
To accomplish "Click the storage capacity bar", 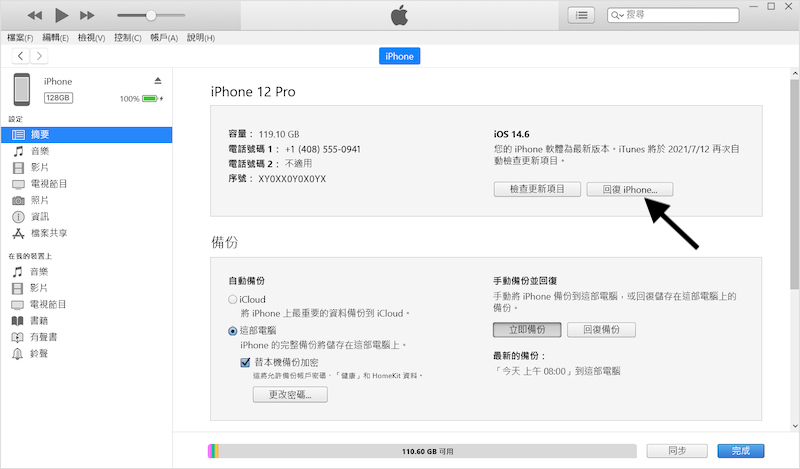I will [x=422, y=451].
